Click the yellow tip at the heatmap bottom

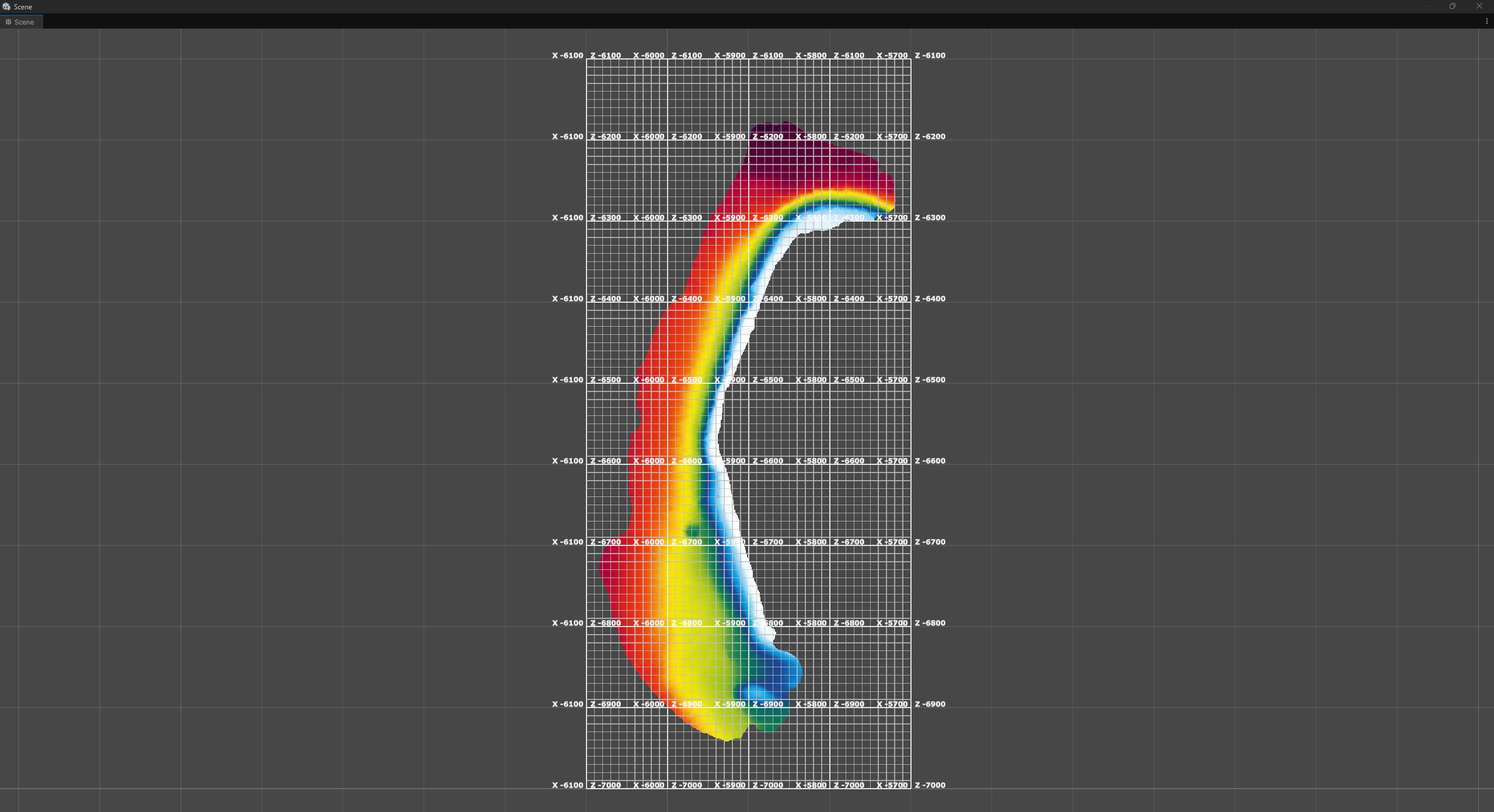coord(727,736)
